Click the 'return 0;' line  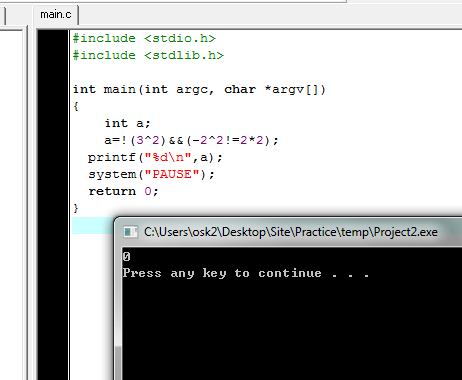point(123,191)
